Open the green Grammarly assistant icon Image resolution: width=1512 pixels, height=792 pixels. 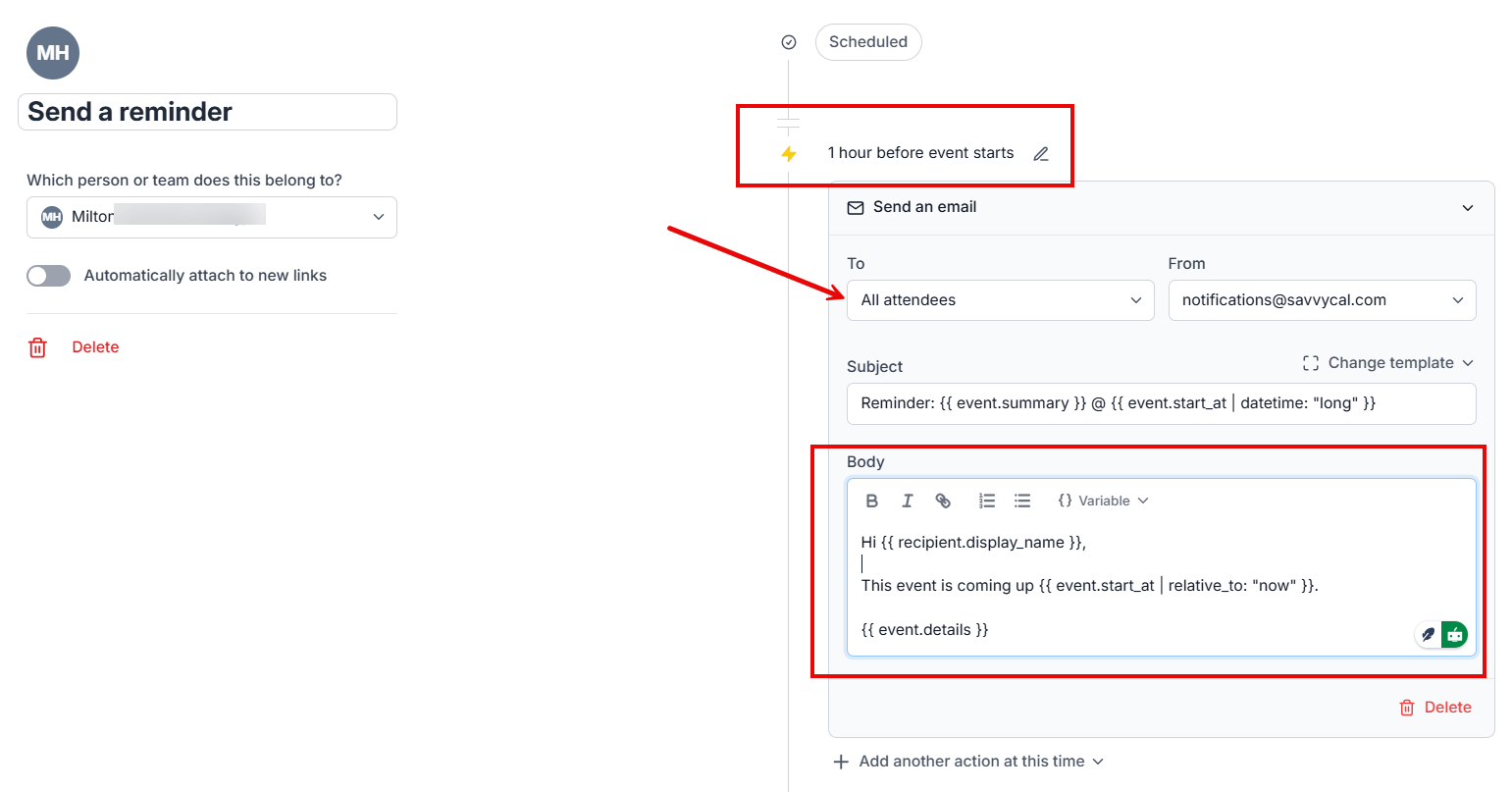pos(1454,634)
